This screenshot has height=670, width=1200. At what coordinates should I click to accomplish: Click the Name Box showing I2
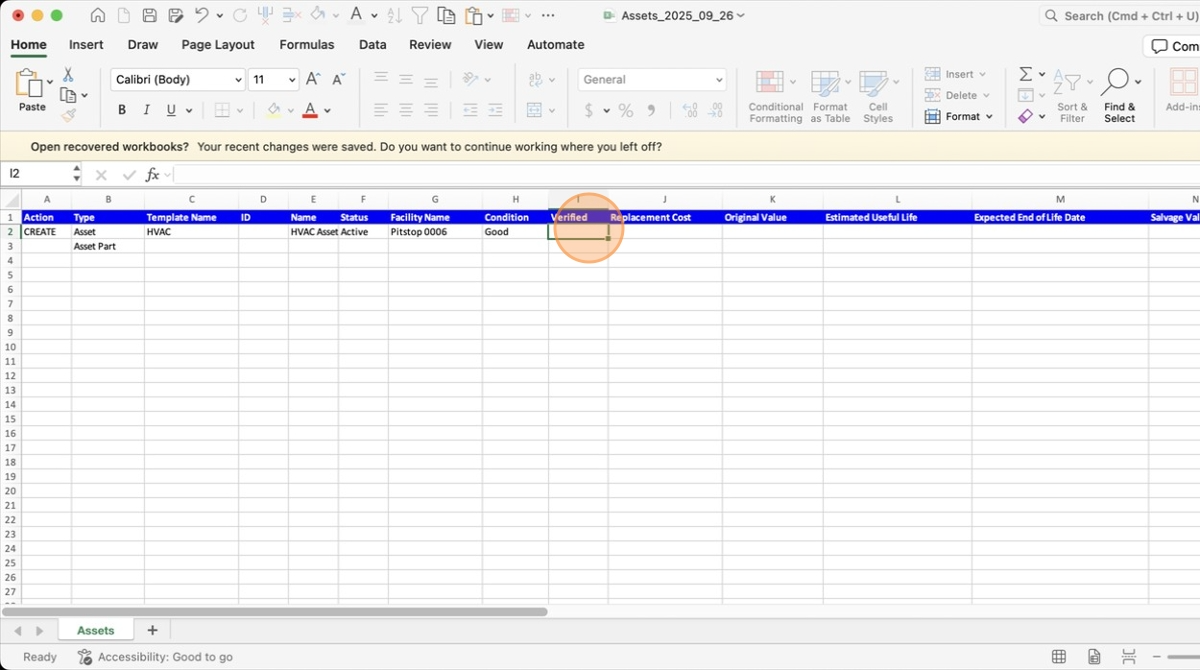pos(40,174)
